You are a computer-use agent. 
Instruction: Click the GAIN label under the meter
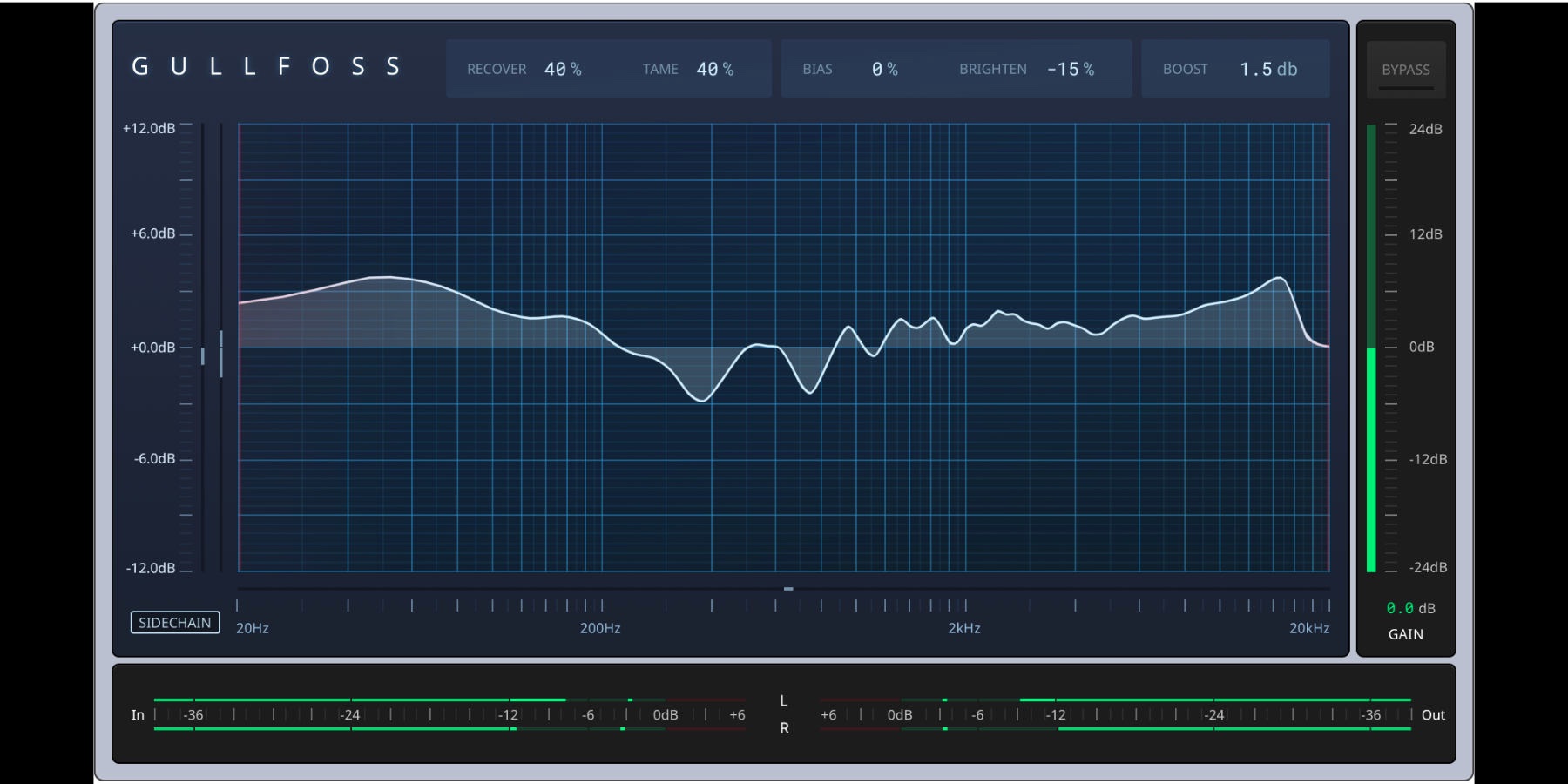click(1405, 634)
